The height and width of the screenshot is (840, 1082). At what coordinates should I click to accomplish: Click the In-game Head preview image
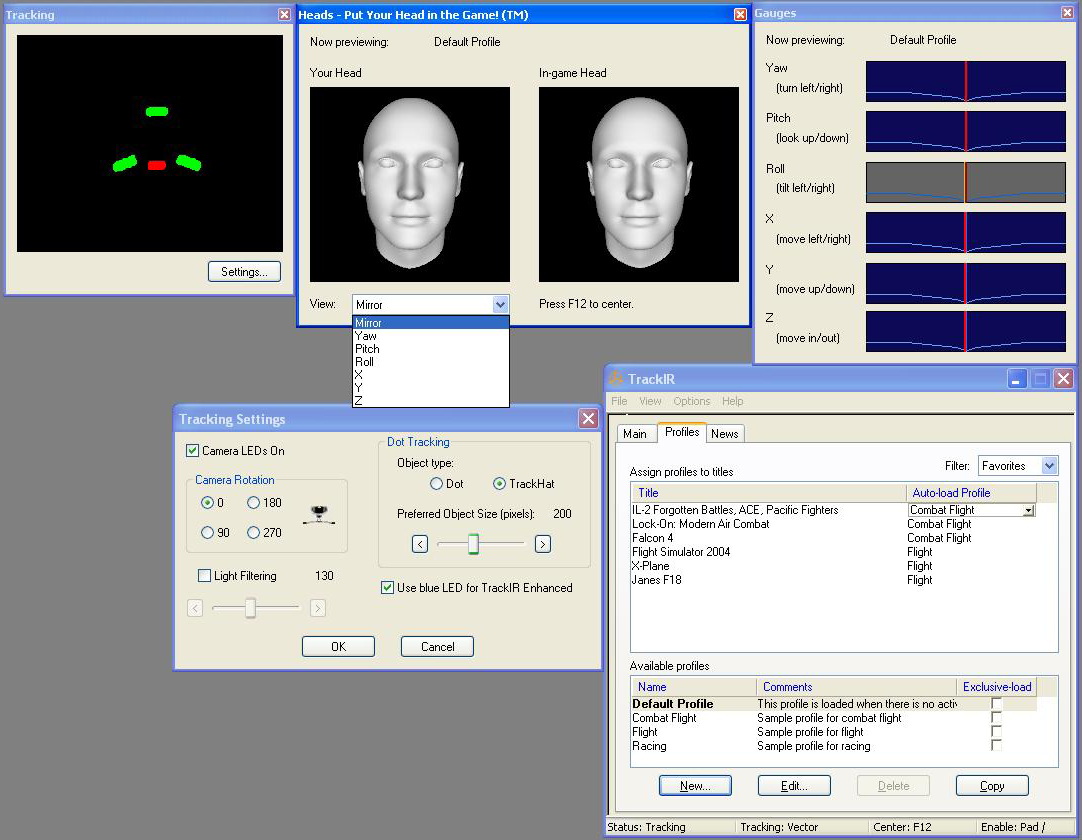point(639,184)
